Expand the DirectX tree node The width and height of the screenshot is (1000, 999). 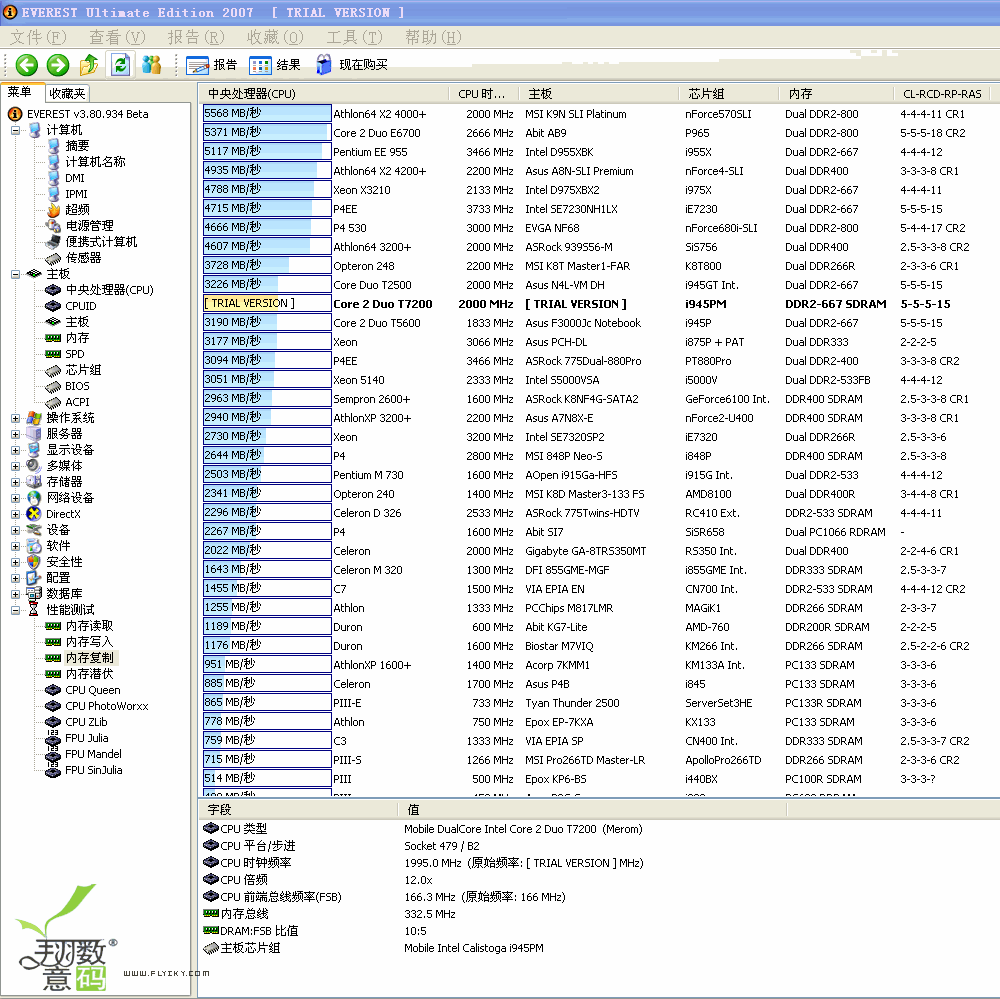(15, 514)
